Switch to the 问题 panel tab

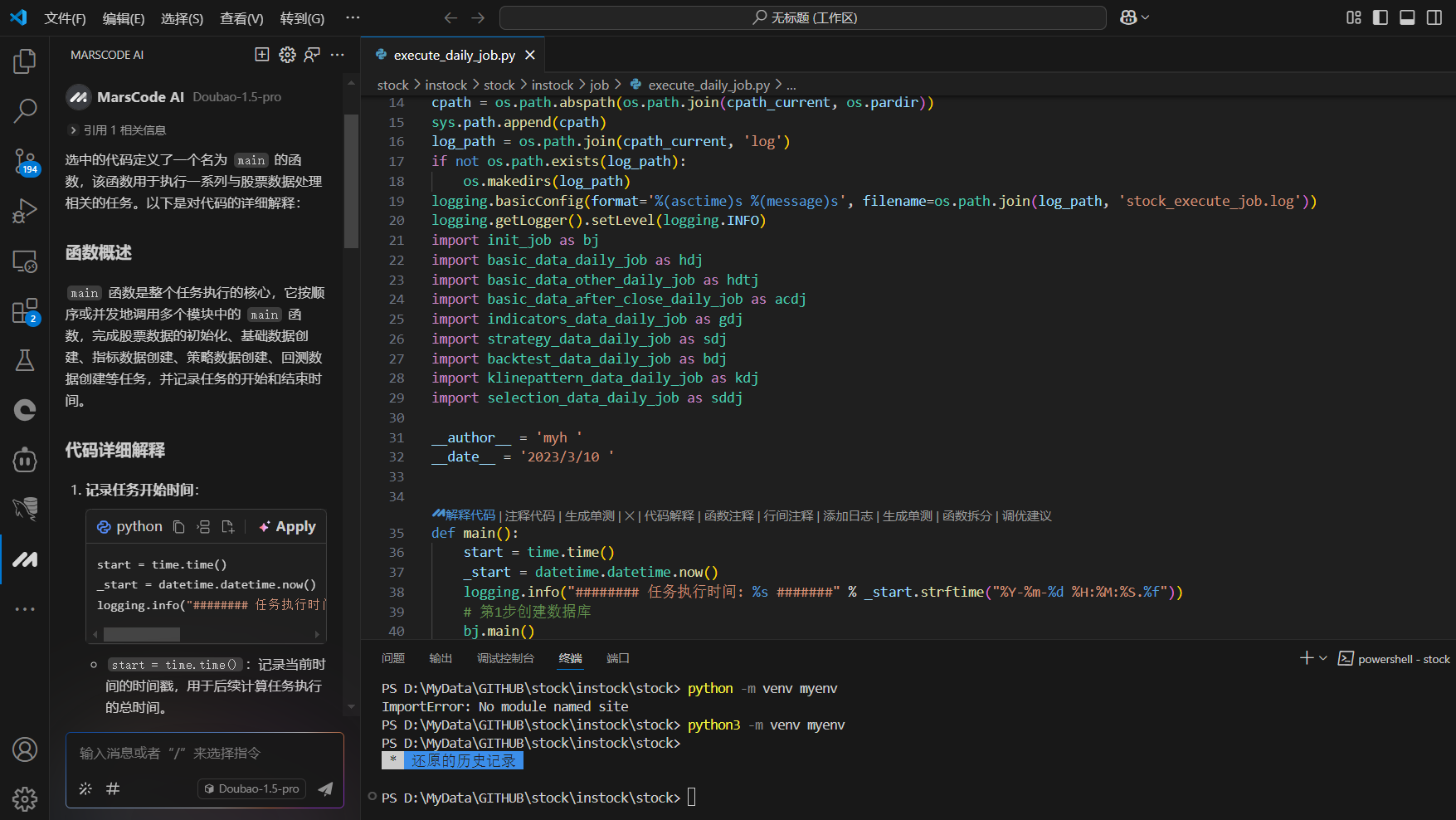pyautogui.click(x=393, y=658)
